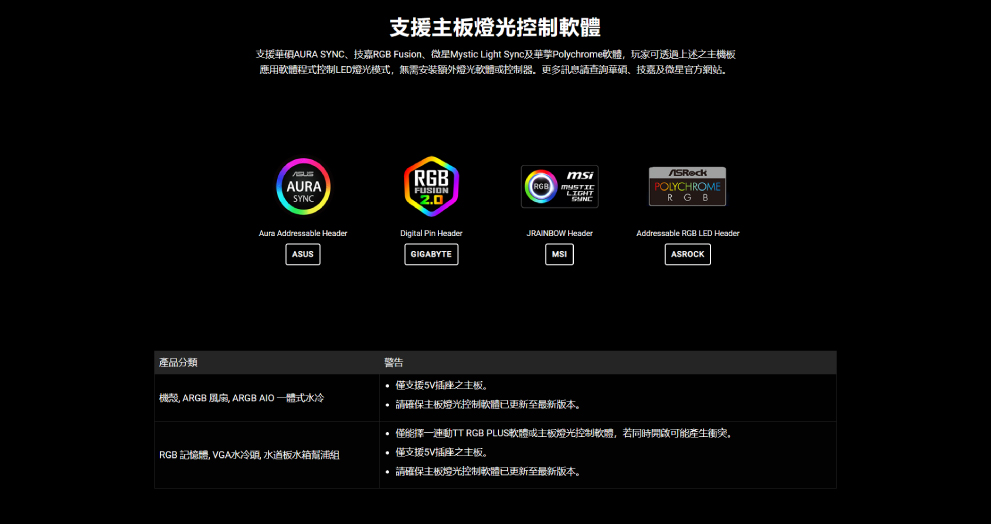This screenshot has width=991, height=524.
Task: Click the RGB Fusion 2.0 logo
Action: click(x=431, y=186)
